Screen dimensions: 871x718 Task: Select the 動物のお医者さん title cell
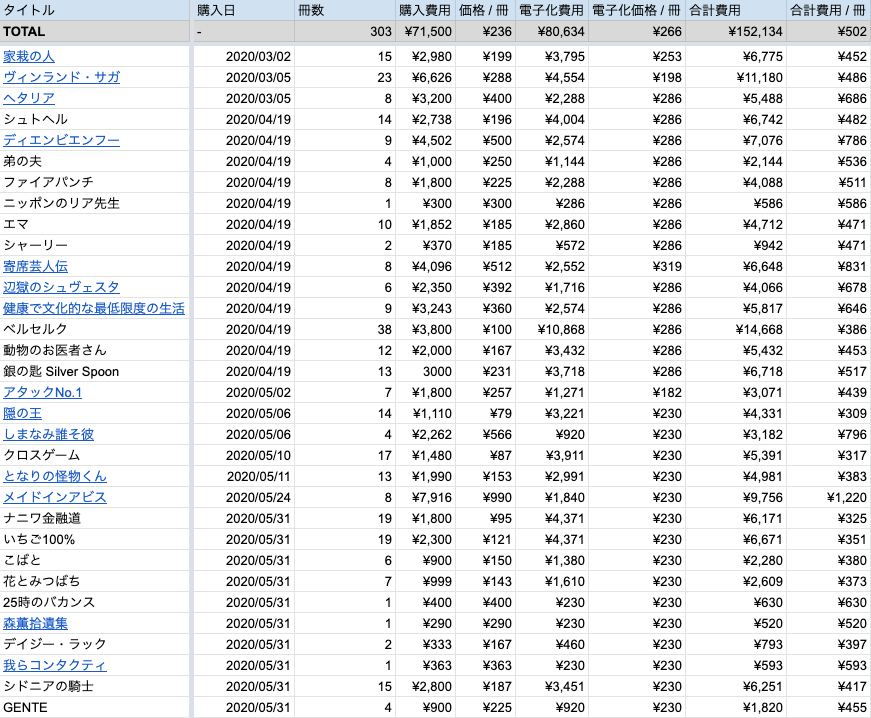pyautogui.click(x=95, y=350)
